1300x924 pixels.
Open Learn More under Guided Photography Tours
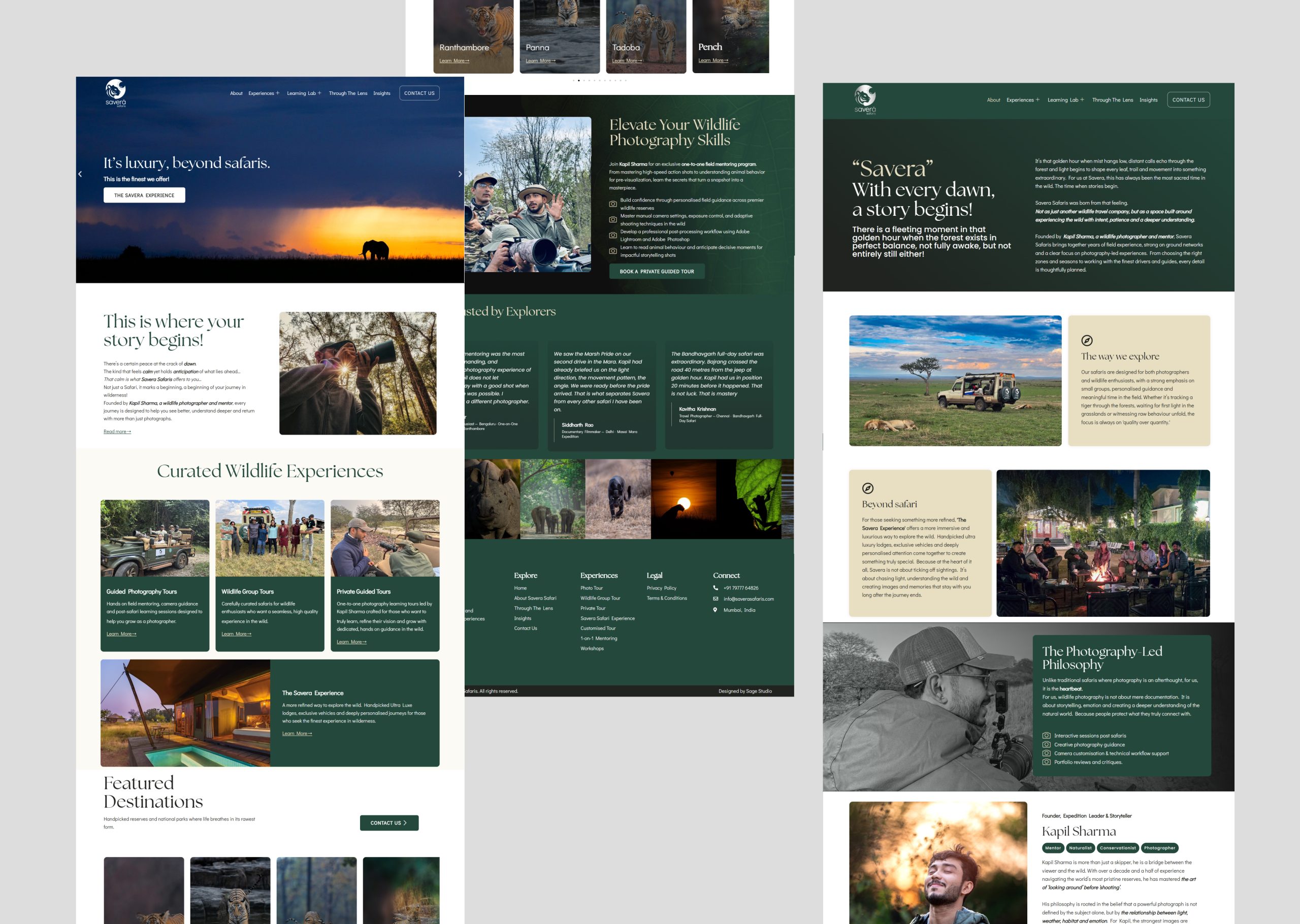click(121, 634)
